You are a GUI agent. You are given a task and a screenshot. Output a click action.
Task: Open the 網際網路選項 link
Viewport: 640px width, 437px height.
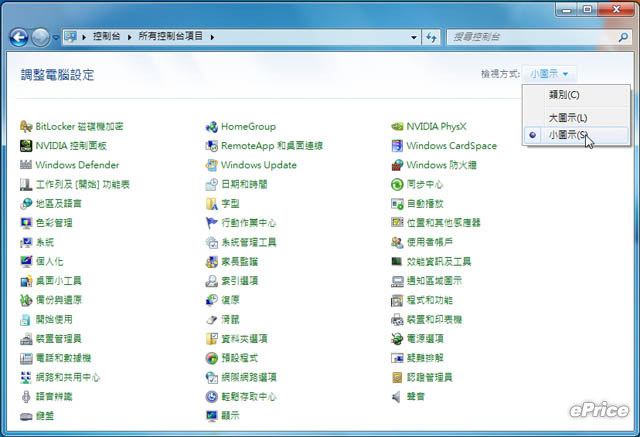click(249, 377)
